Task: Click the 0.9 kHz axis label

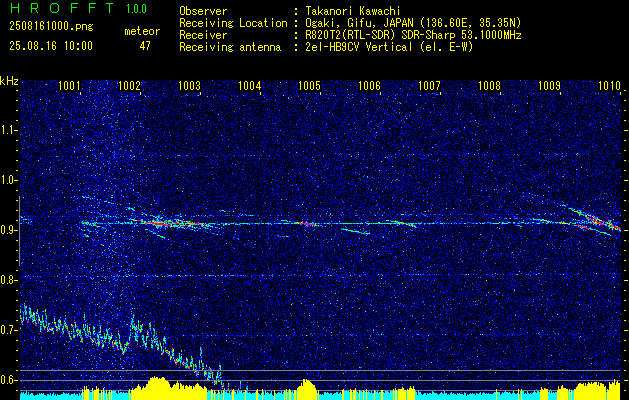Action: (8, 230)
